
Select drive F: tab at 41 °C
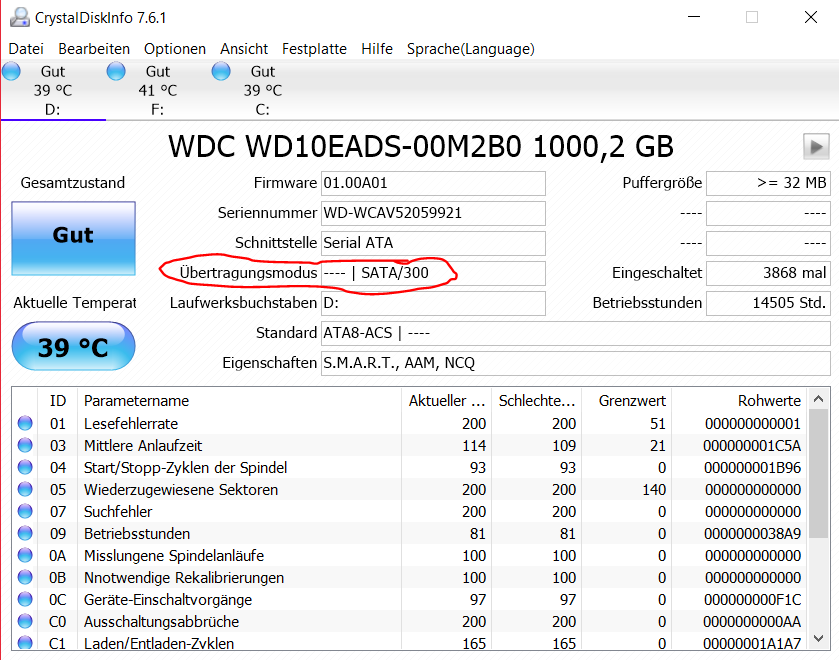click(157, 90)
